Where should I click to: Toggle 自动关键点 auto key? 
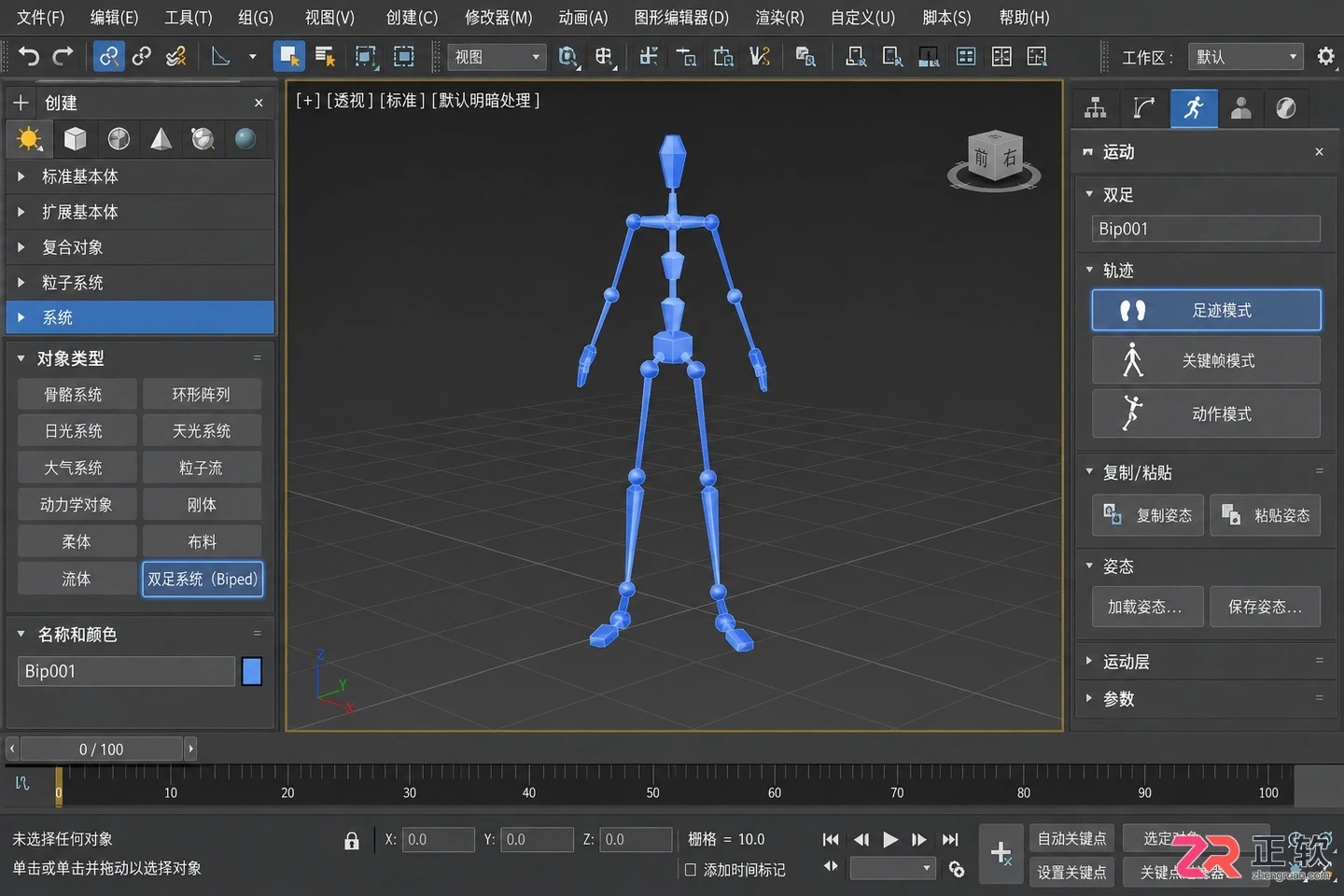tap(1071, 839)
